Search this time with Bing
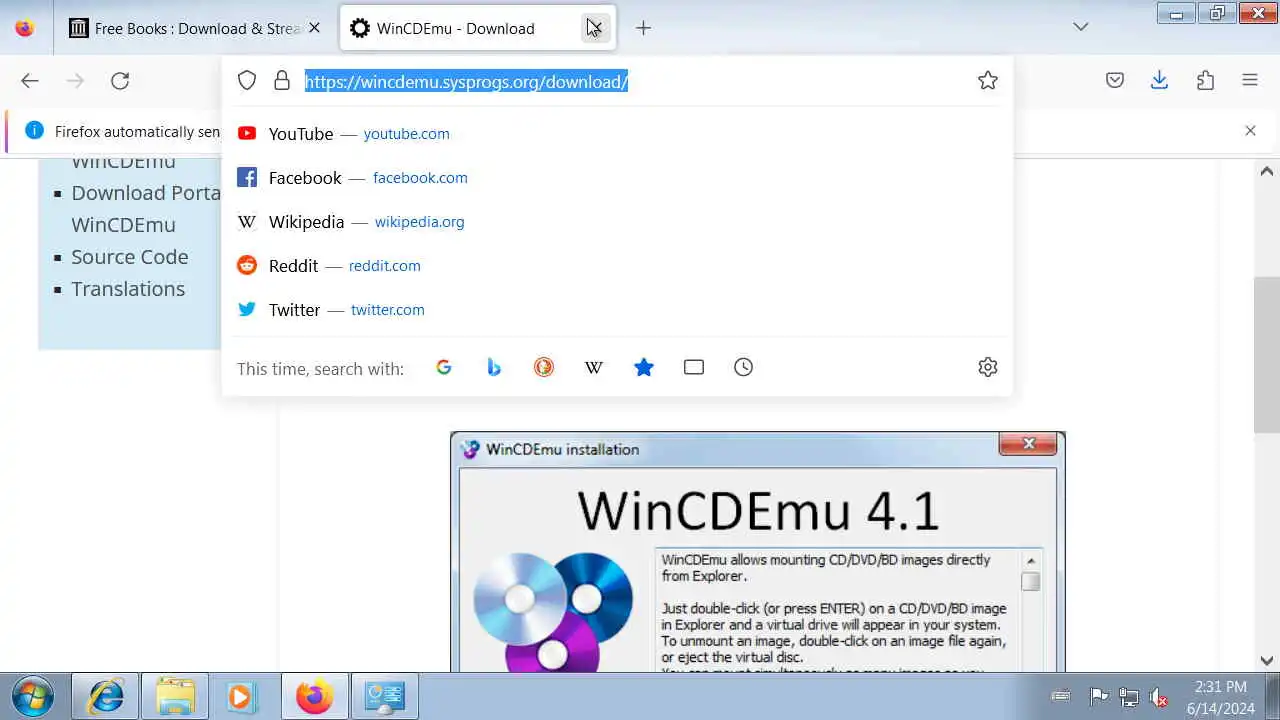Viewport: 1280px width, 720px height. point(494,368)
